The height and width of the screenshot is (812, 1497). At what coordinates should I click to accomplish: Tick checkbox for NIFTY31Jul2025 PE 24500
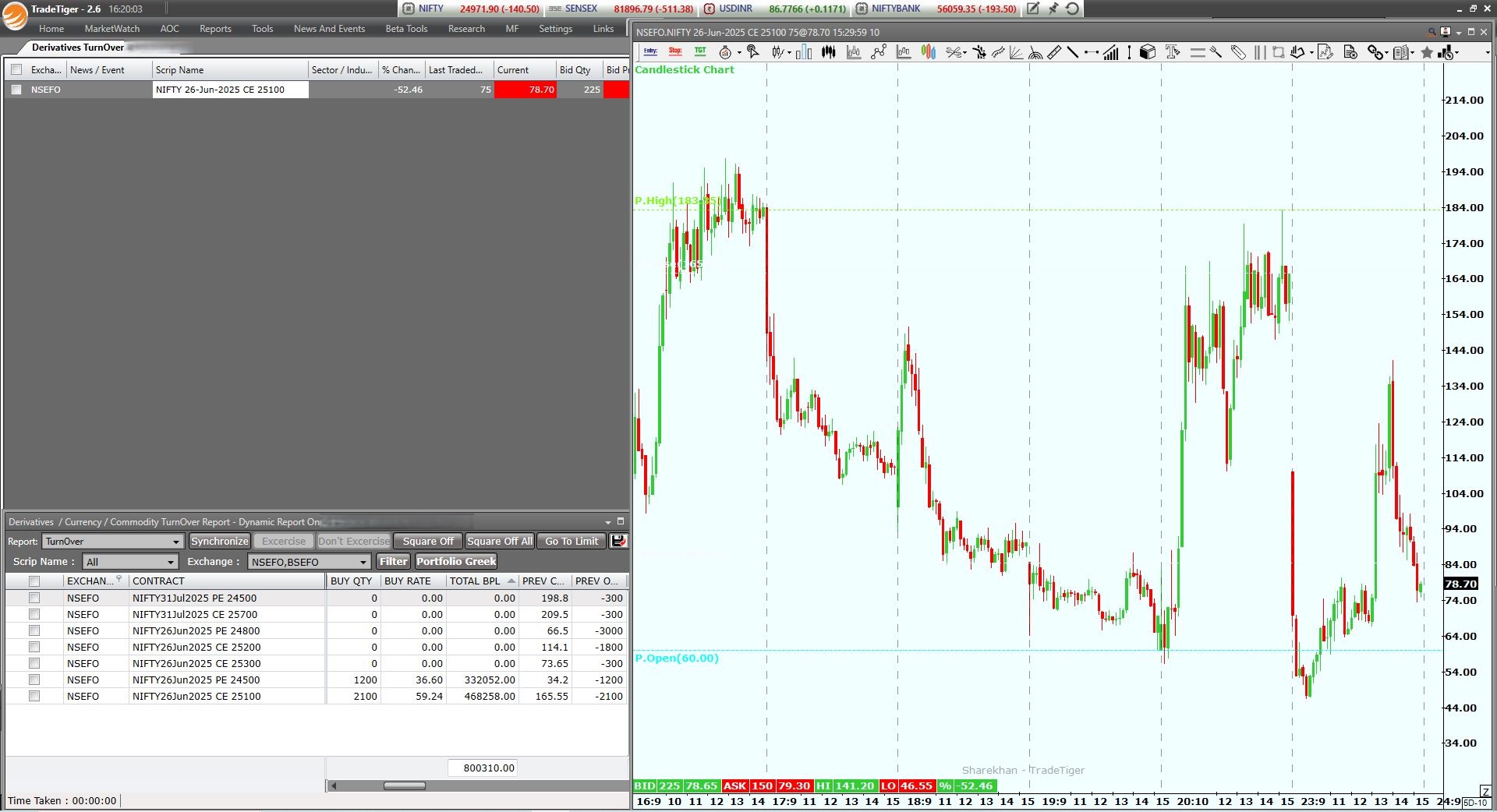(x=34, y=598)
